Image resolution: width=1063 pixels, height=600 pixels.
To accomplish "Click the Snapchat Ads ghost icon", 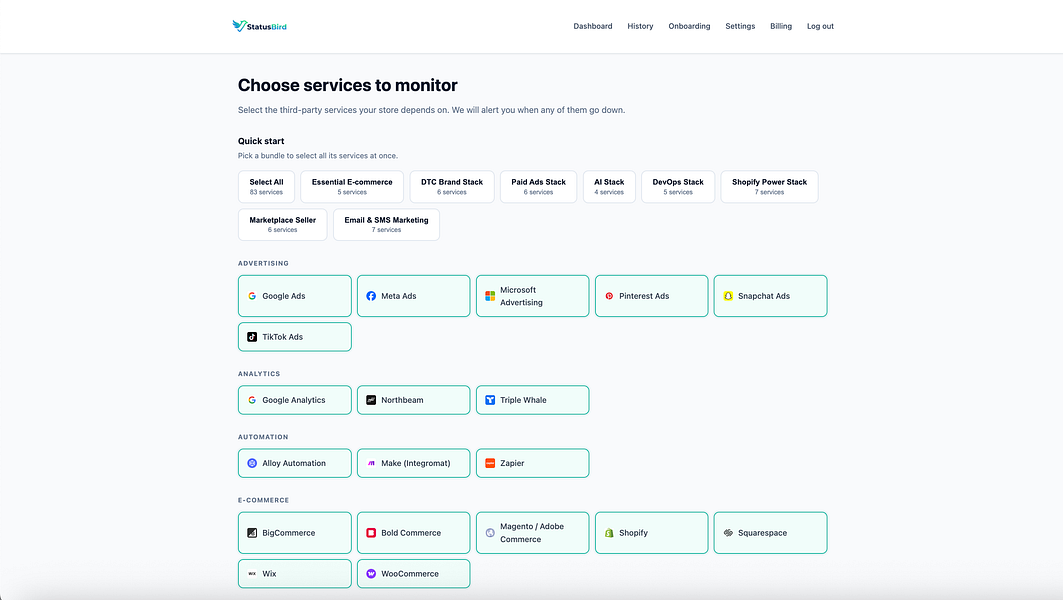I will point(728,296).
